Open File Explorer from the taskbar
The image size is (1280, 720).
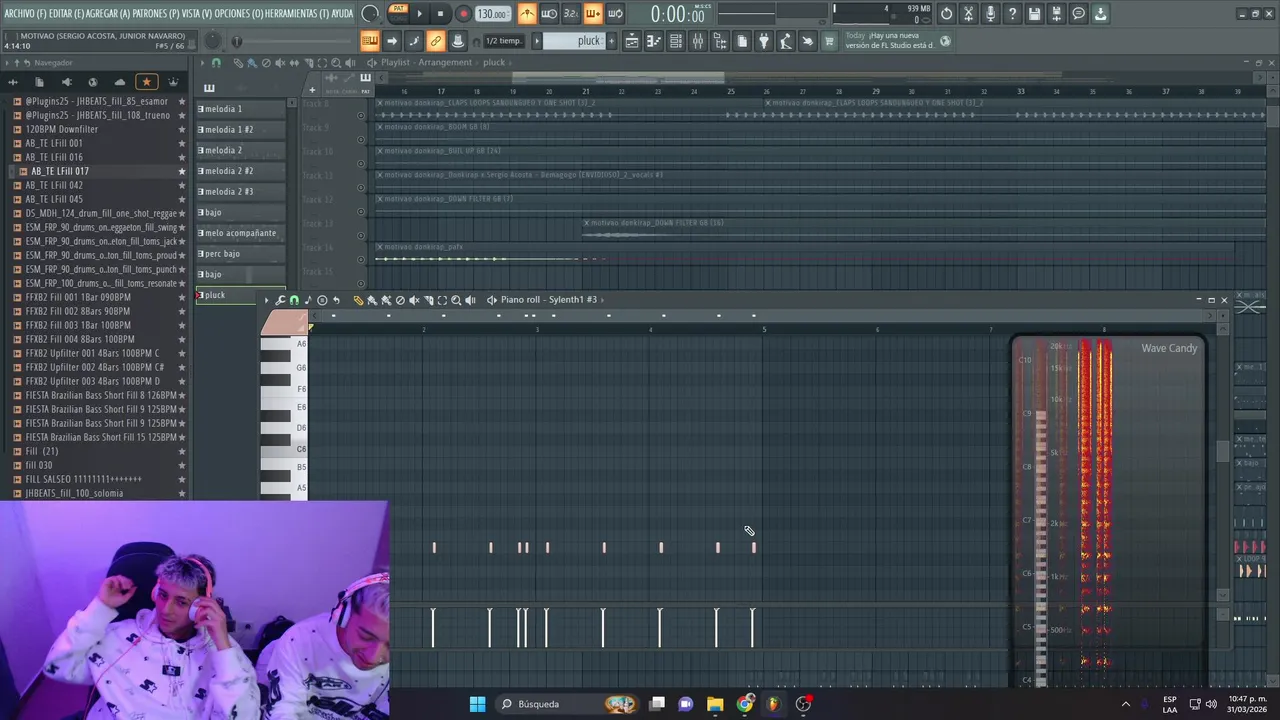715,704
